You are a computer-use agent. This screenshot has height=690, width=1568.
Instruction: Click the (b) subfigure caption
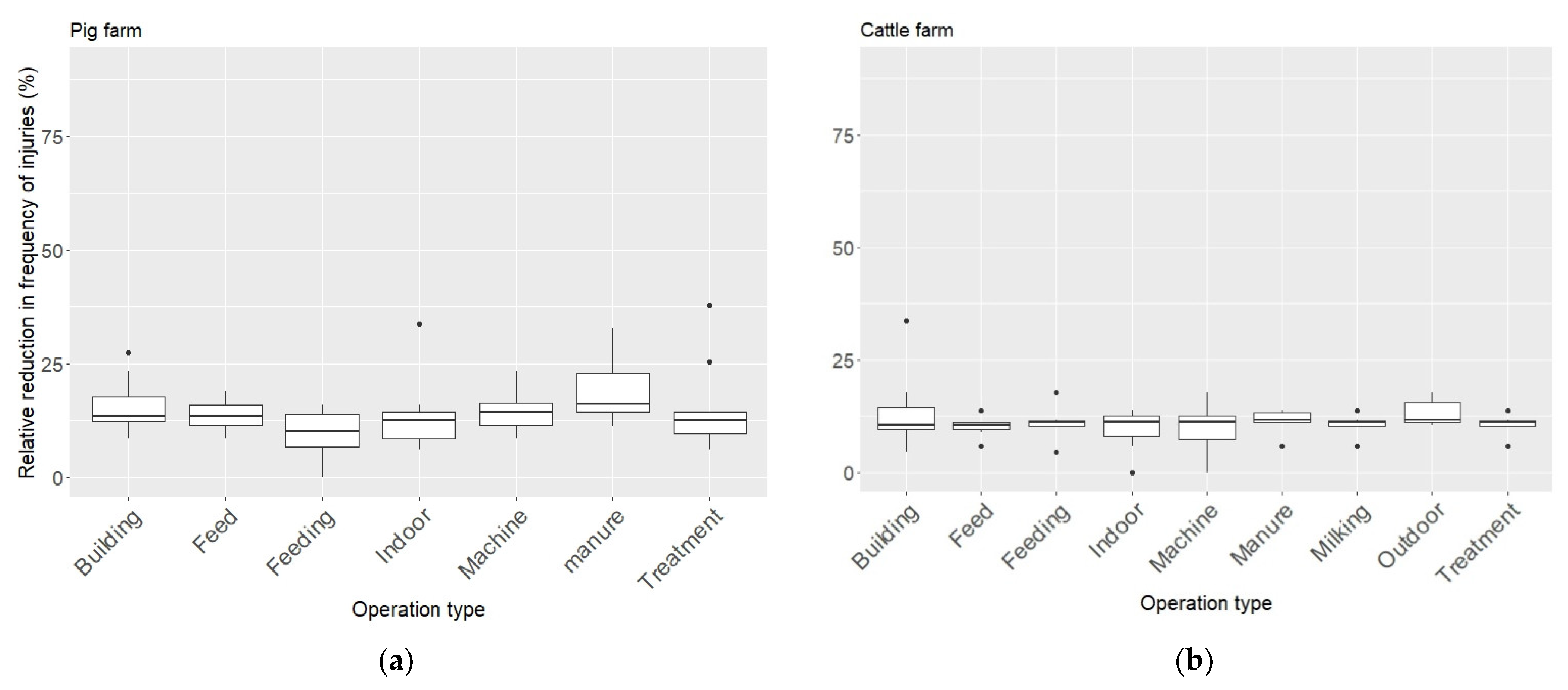[1194, 661]
